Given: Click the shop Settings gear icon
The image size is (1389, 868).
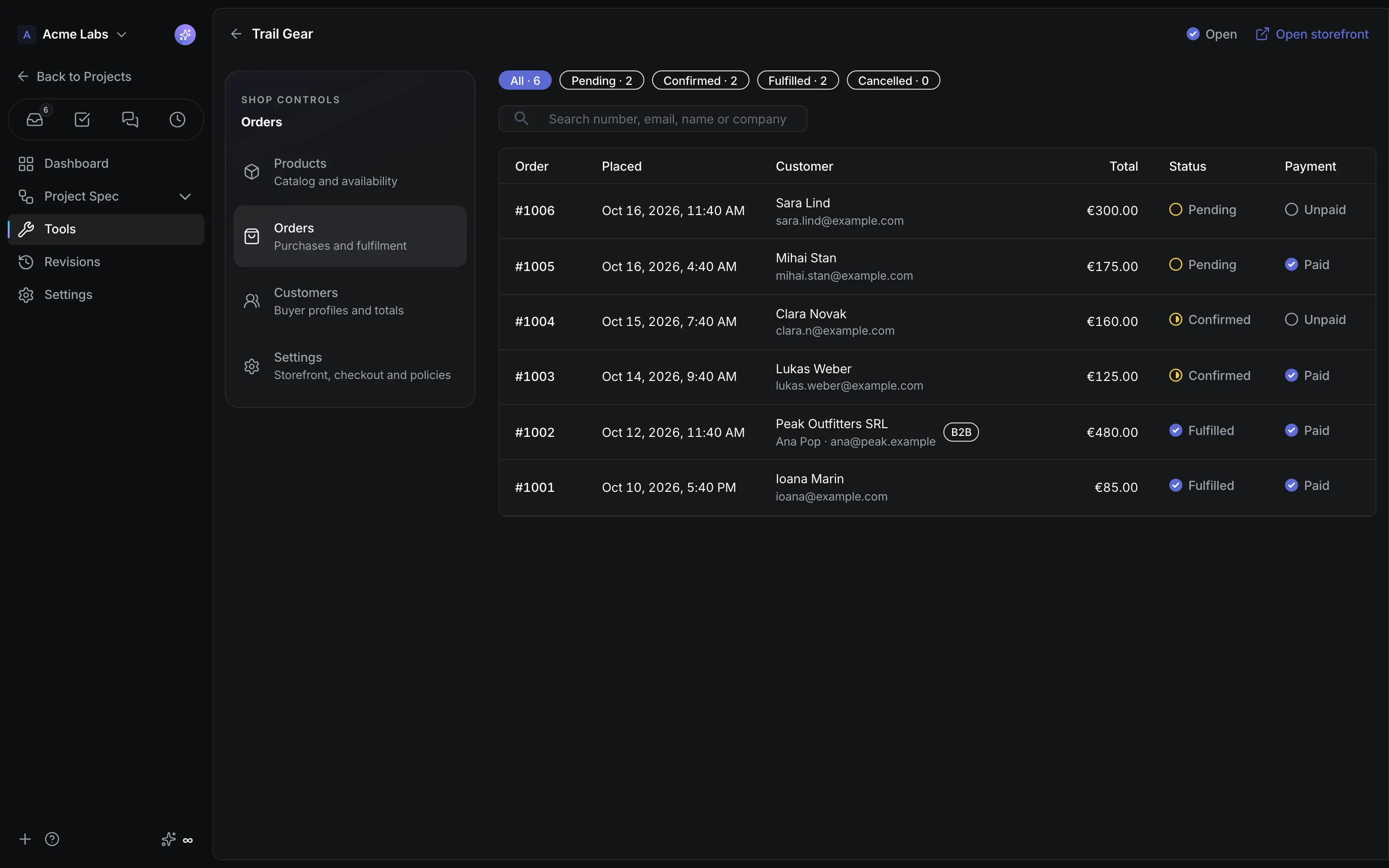Looking at the screenshot, I should pos(251,366).
